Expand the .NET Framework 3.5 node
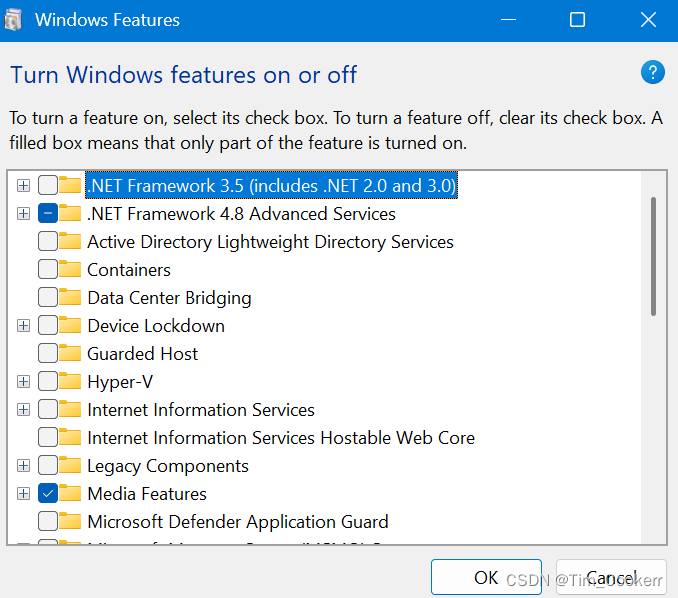 [x=23, y=185]
